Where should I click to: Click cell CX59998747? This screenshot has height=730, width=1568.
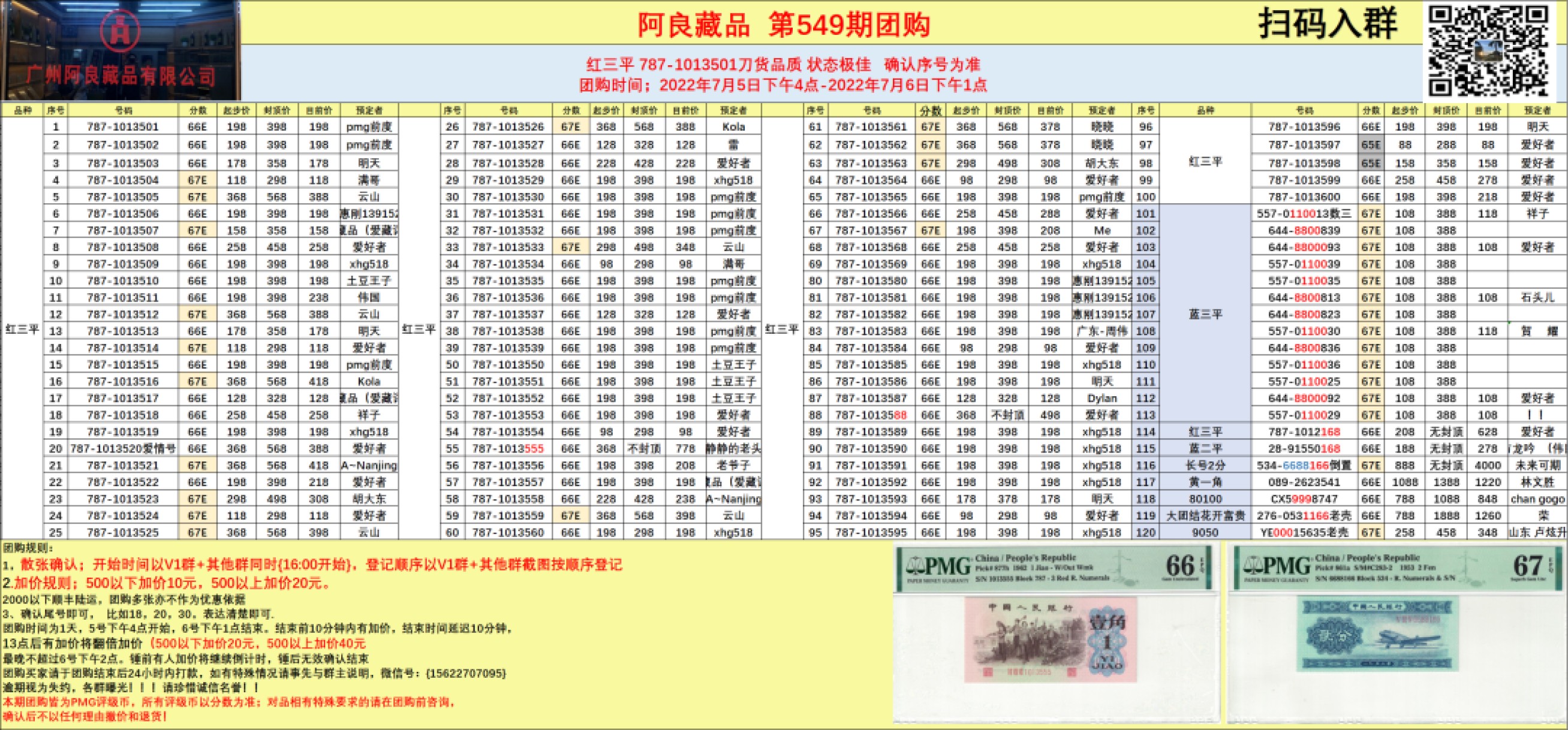click(x=1304, y=499)
